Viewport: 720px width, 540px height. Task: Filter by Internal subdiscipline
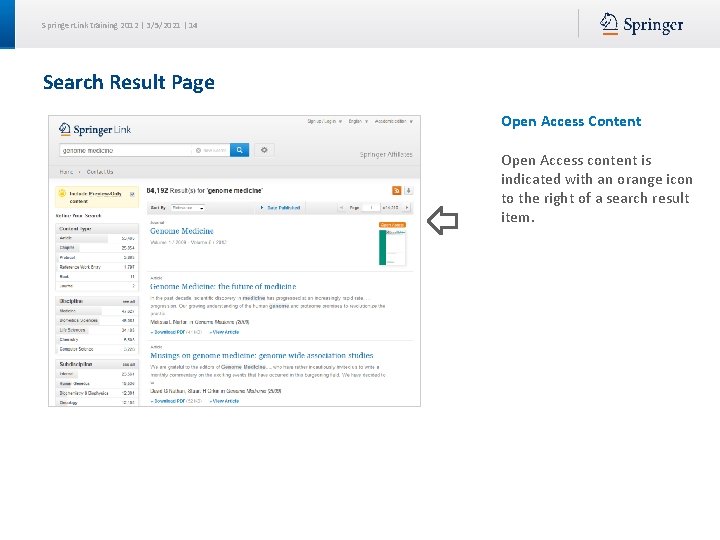point(97,374)
